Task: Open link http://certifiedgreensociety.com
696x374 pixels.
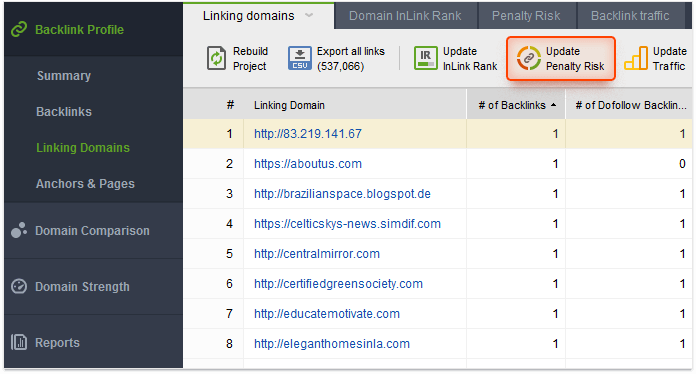Action: pos(338,283)
